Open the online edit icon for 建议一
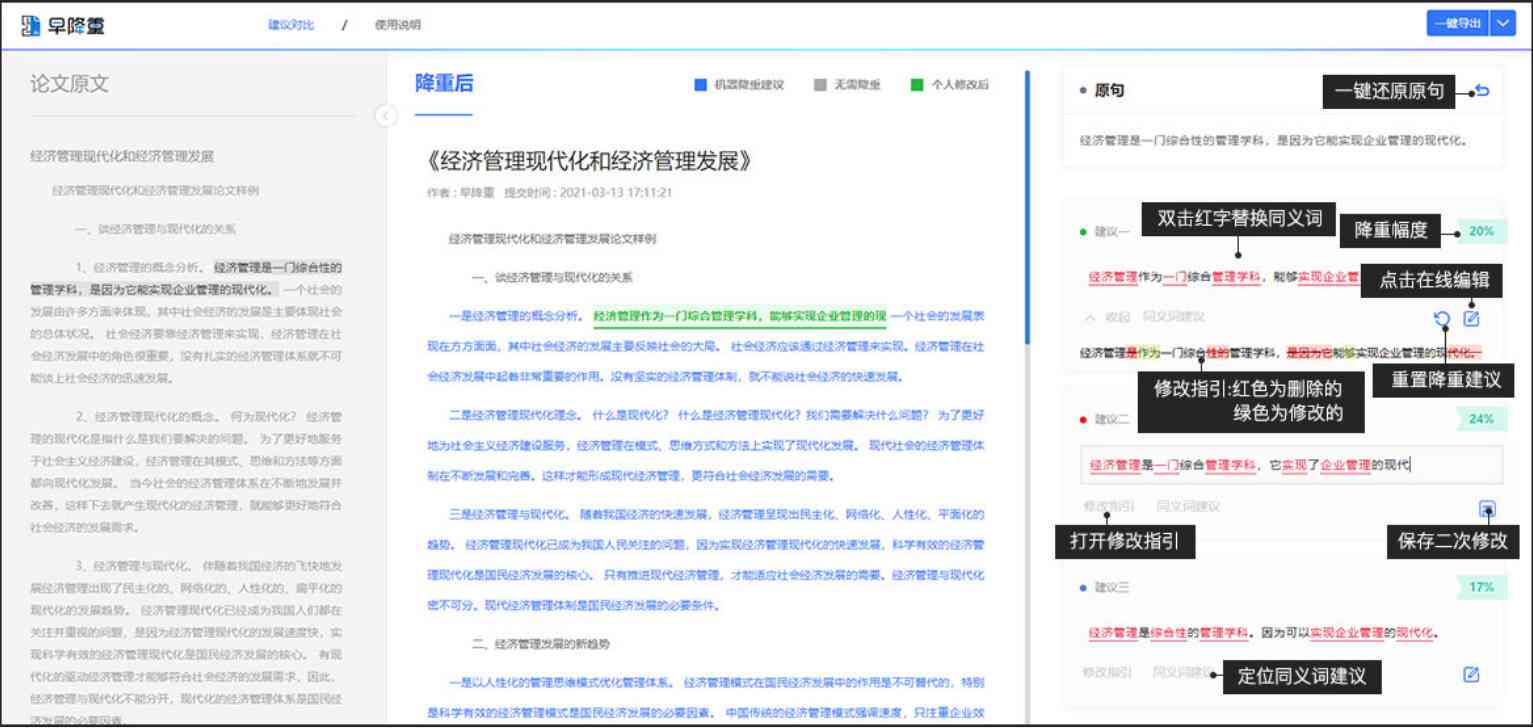Viewport: 1533px width, 728px height. (1471, 319)
